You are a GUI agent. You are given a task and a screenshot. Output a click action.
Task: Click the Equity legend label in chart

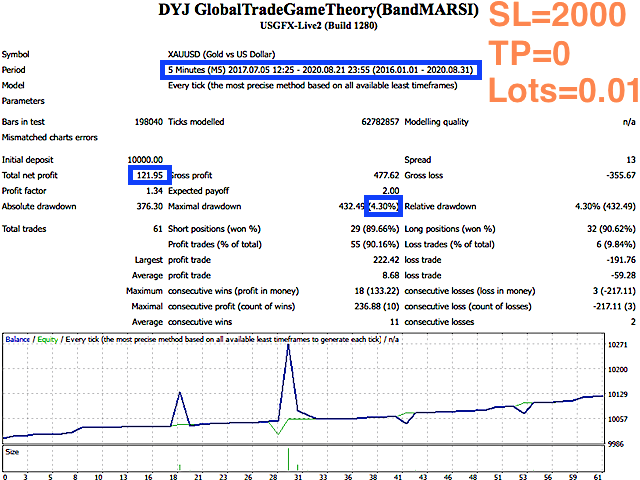pyautogui.click(x=48, y=339)
